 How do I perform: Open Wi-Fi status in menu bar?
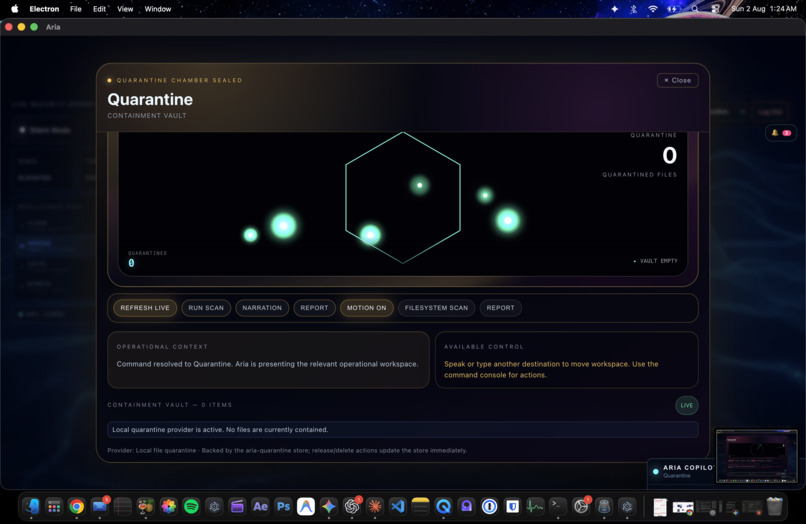(653, 9)
